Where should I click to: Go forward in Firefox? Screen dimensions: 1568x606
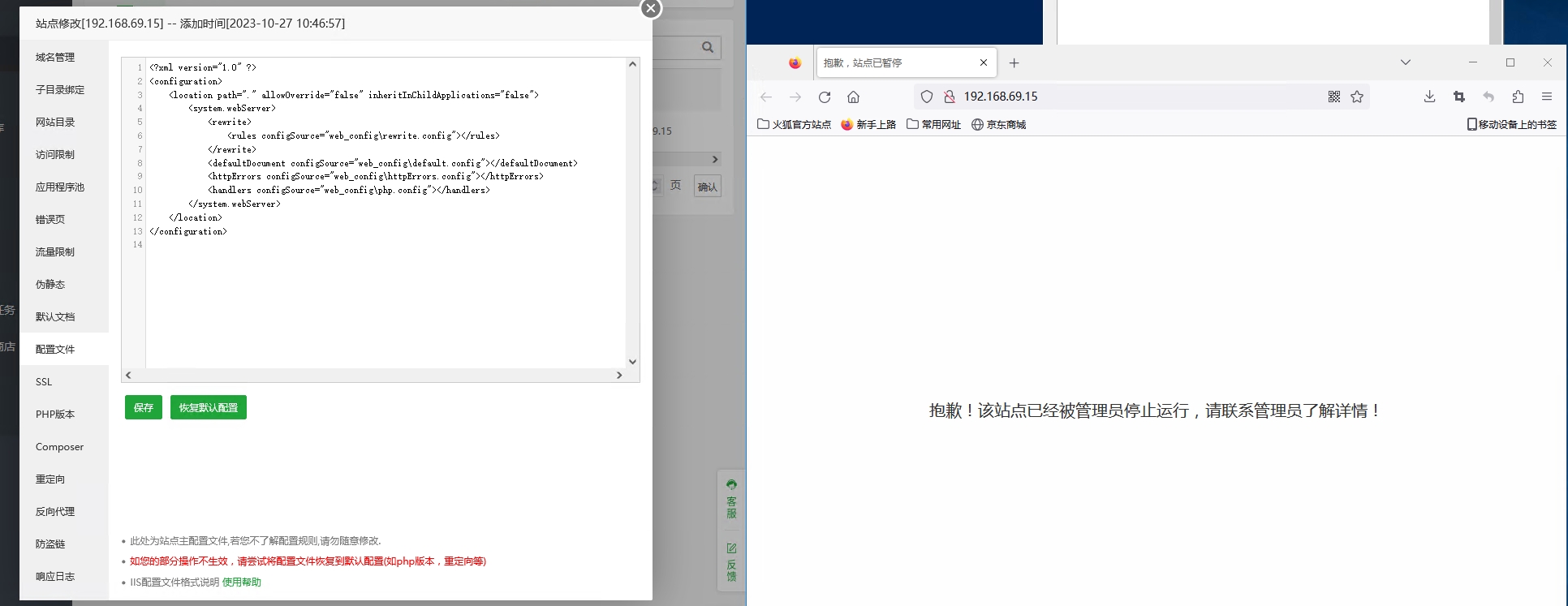point(795,97)
